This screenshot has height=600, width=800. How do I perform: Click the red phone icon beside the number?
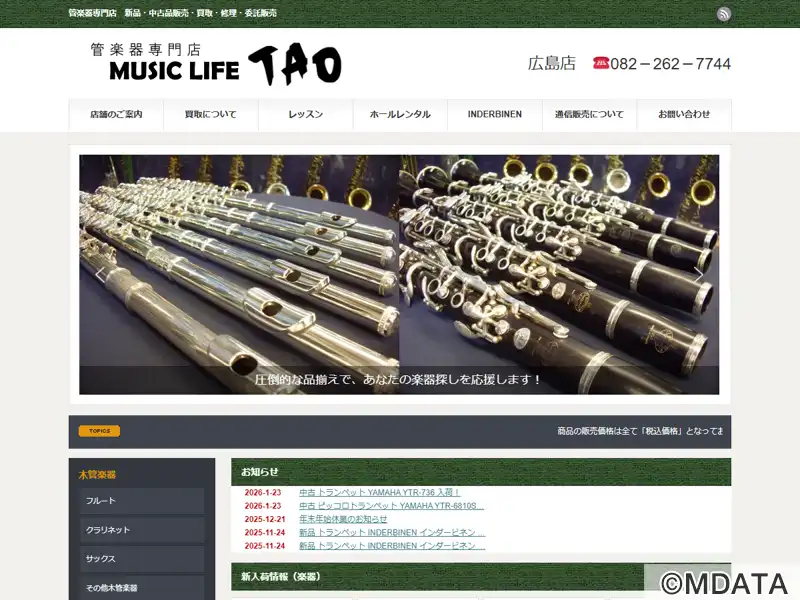click(600, 63)
